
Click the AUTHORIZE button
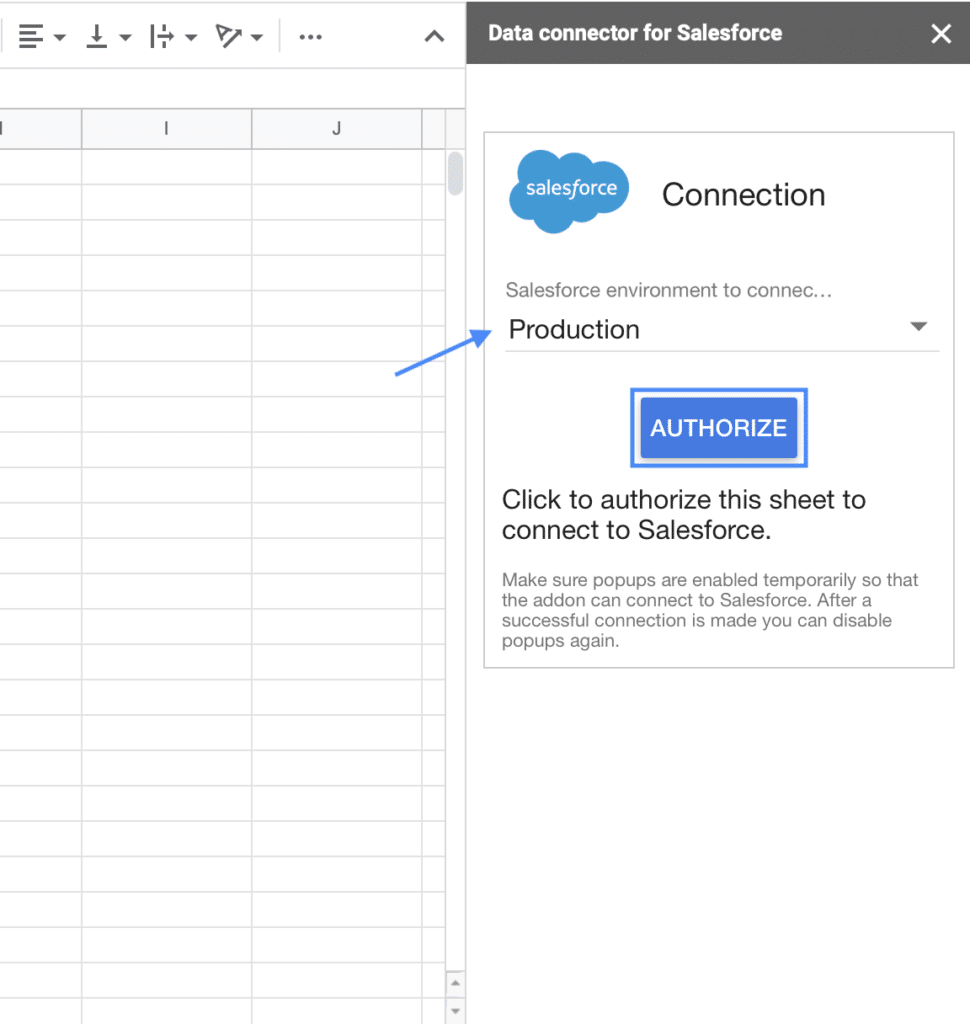point(719,428)
